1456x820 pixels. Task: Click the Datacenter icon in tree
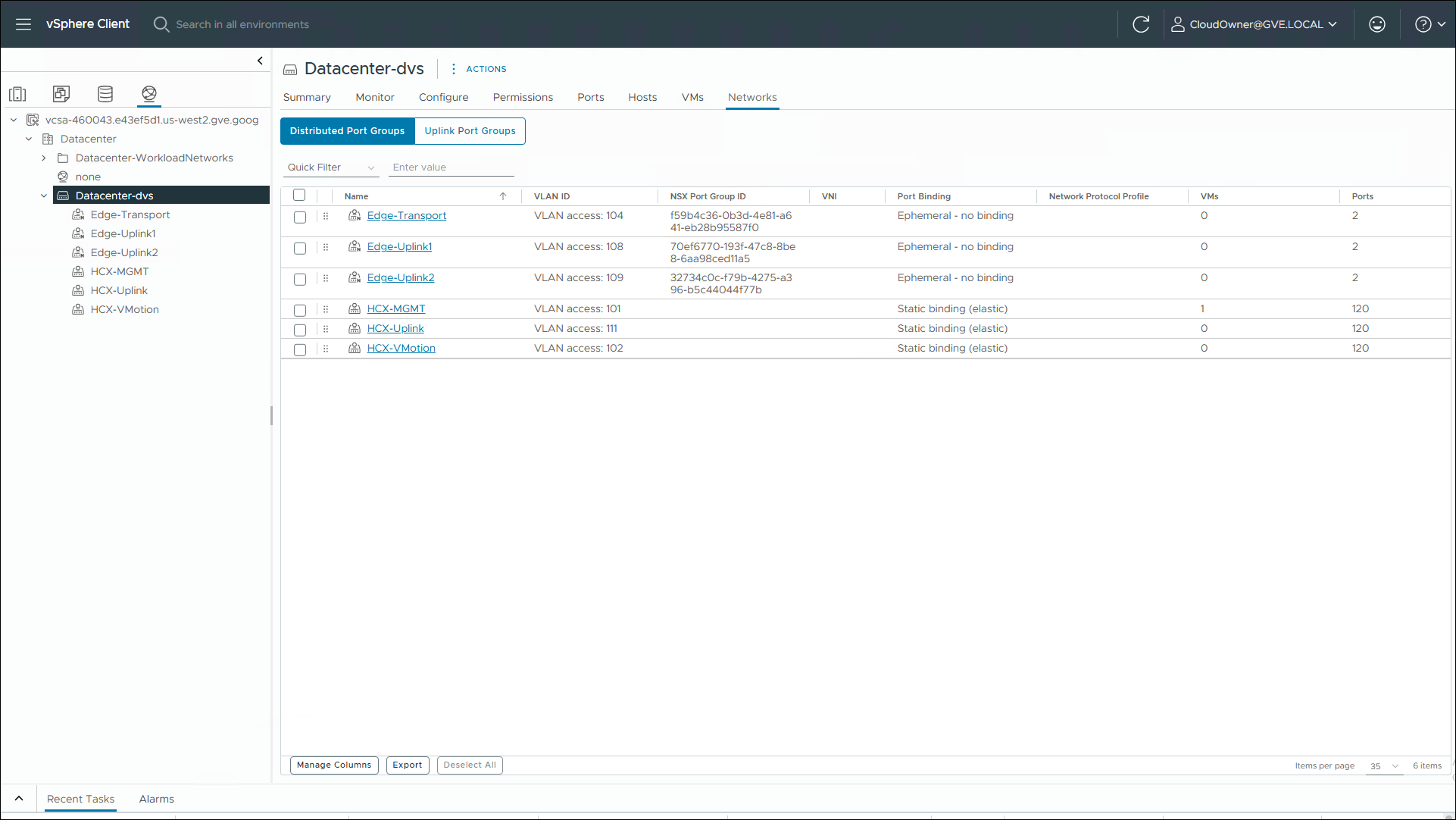coord(48,139)
